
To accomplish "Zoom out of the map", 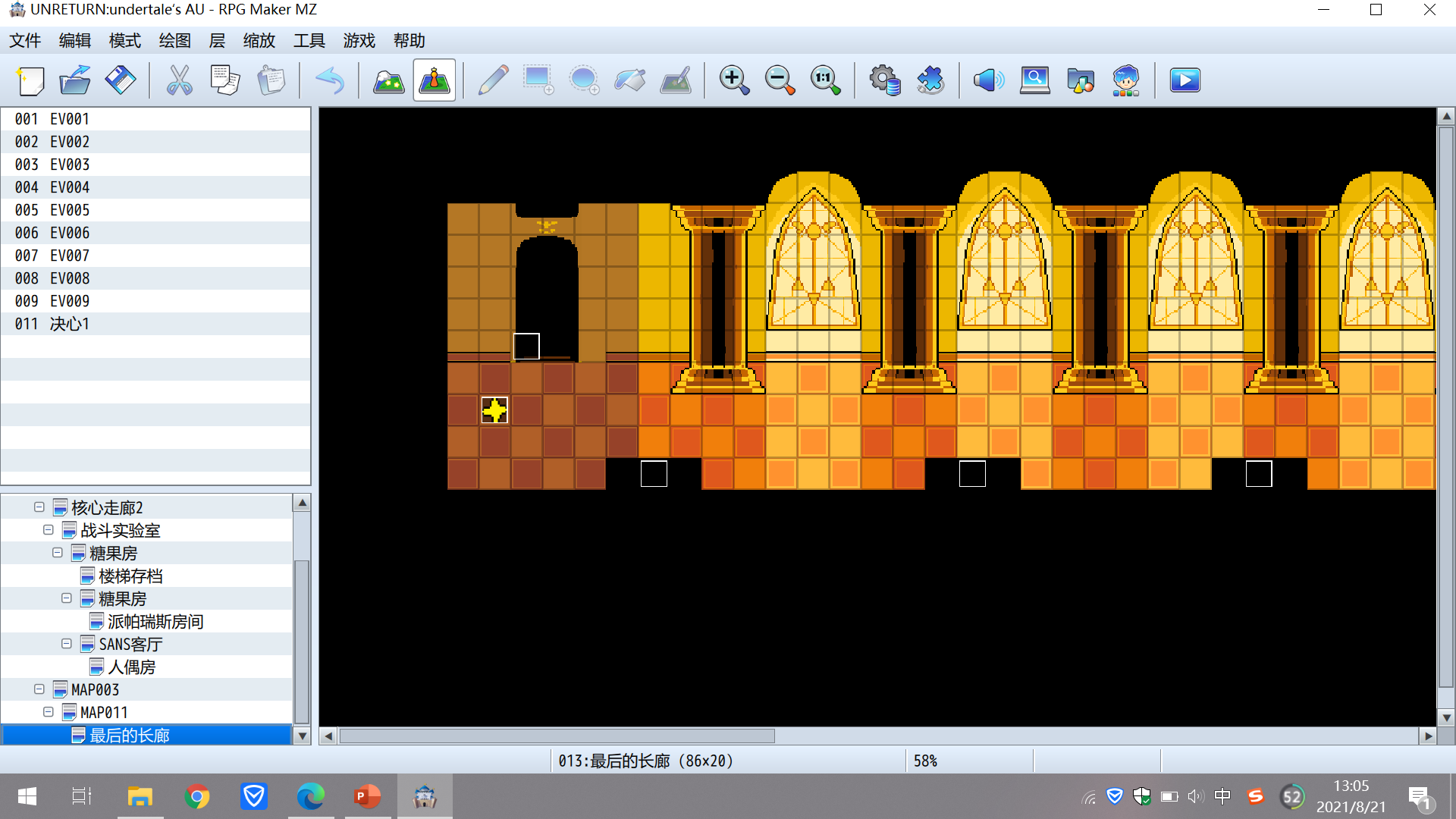I will [x=780, y=80].
